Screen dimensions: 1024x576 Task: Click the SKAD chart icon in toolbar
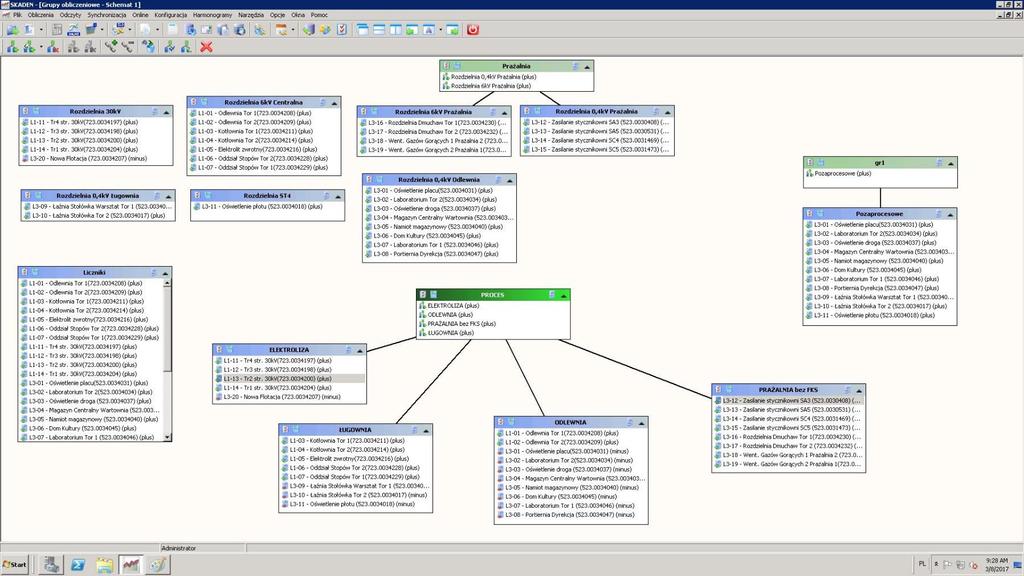[x=74, y=29]
